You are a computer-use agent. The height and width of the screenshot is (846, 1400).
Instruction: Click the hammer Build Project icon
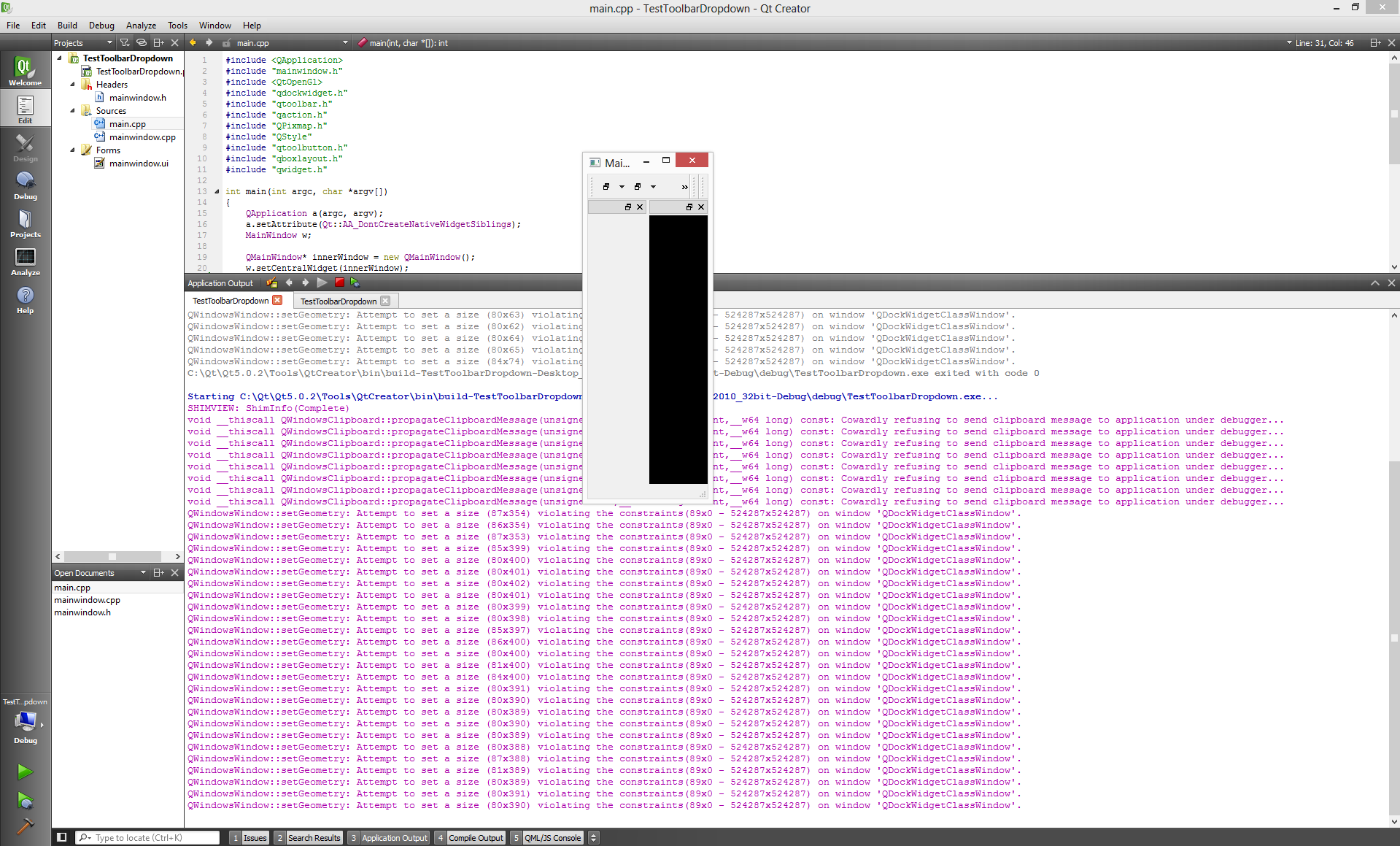click(x=25, y=826)
